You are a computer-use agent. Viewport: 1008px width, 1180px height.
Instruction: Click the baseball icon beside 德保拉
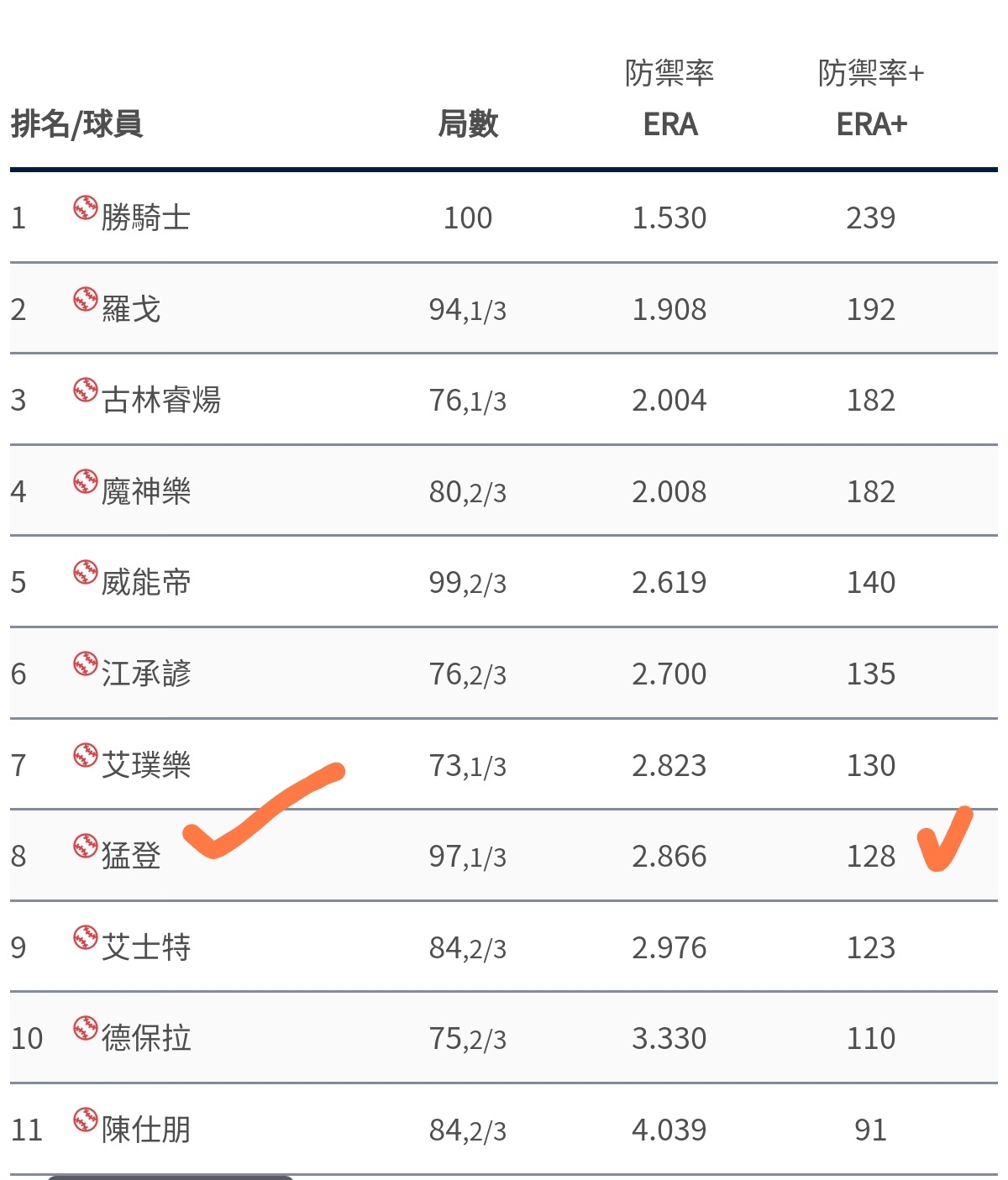[x=85, y=1028]
